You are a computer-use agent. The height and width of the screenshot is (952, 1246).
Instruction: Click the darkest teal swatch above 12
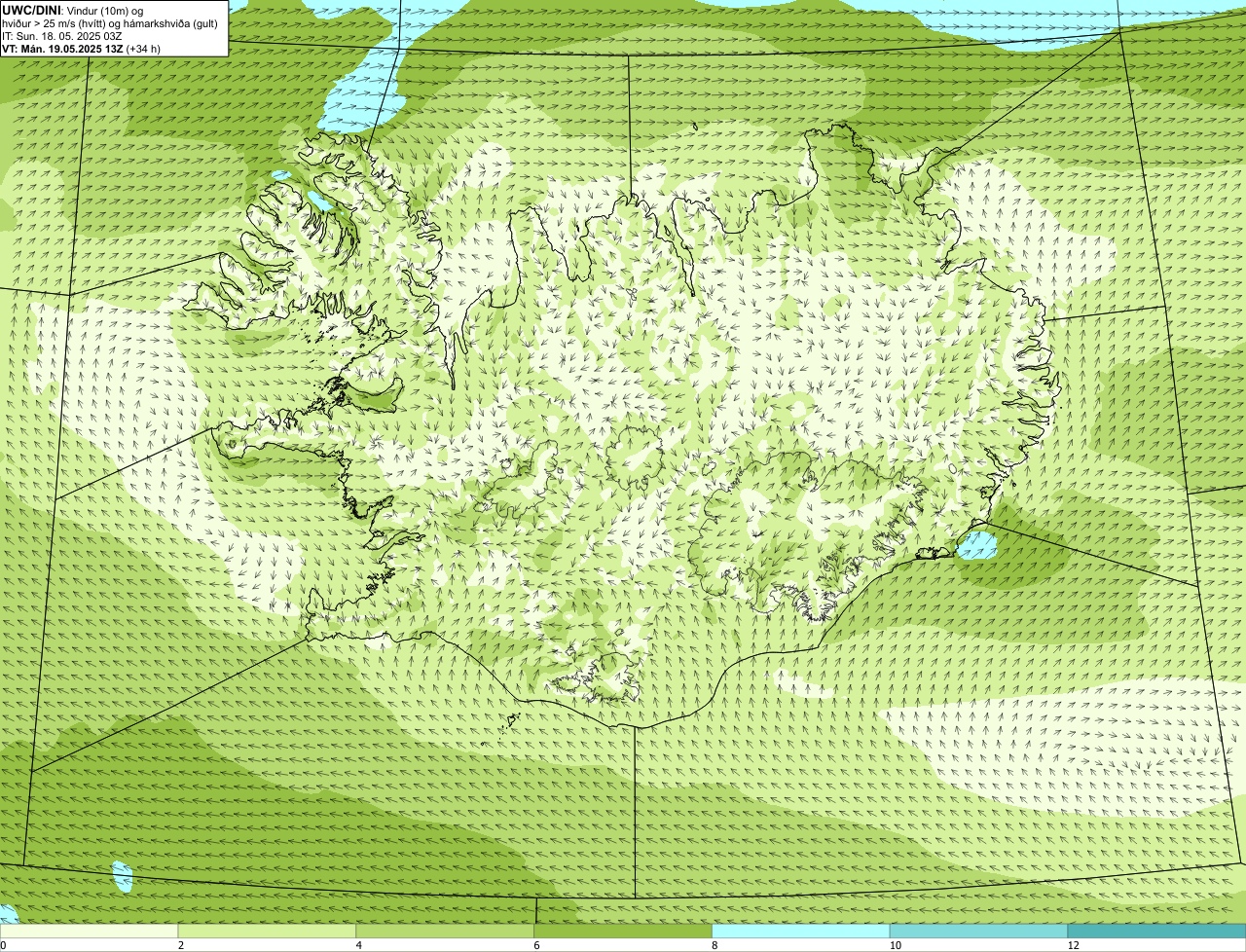click(1156, 932)
